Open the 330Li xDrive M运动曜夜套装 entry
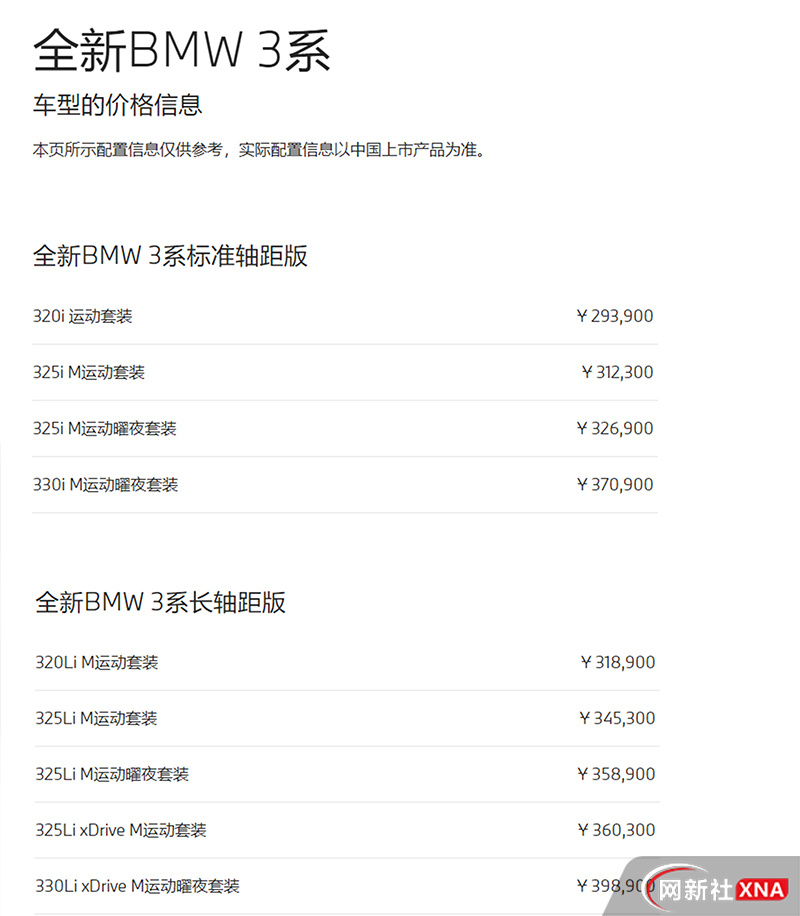The height and width of the screenshot is (916, 800). click(137, 886)
